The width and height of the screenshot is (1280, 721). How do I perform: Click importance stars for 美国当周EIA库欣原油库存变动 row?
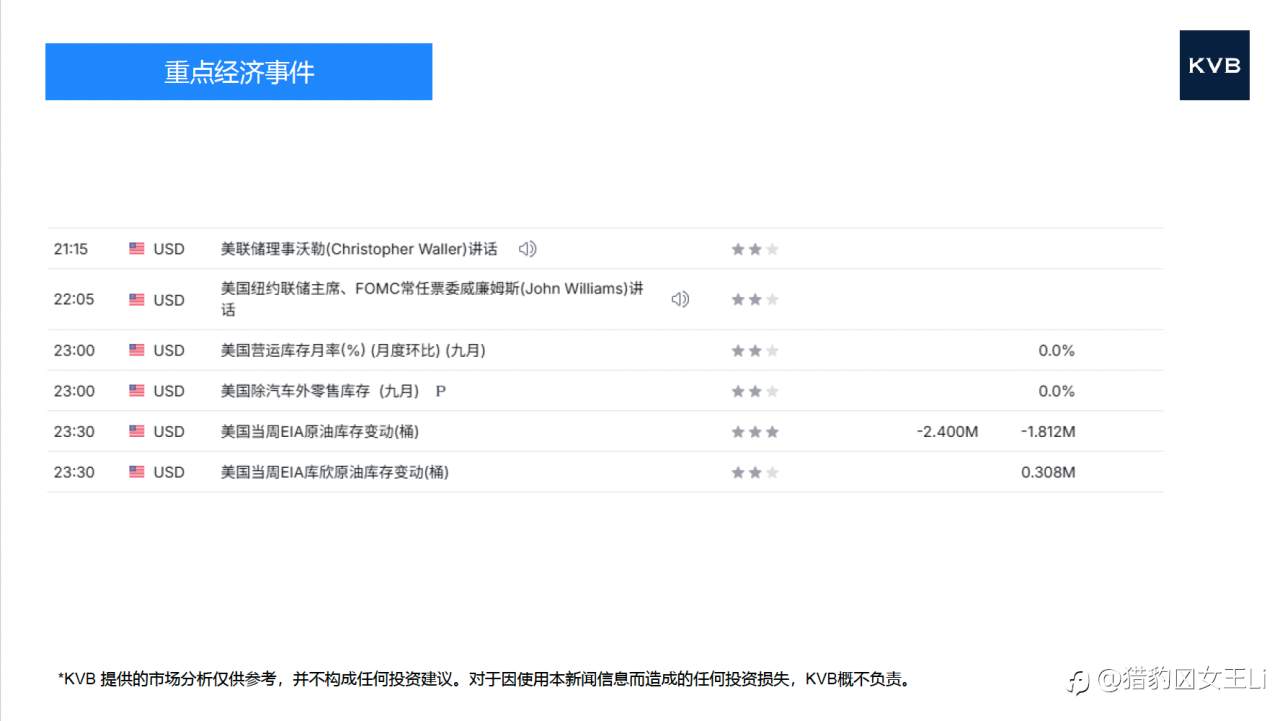755,472
